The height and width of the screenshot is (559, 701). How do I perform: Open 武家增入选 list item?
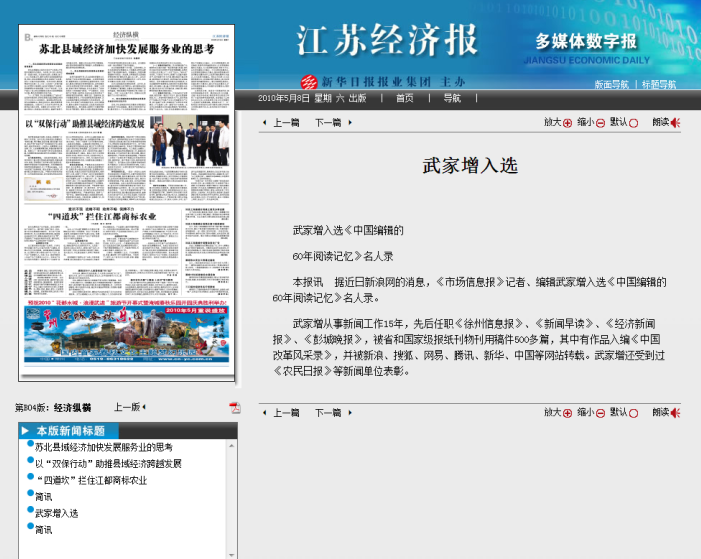pyautogui.click(x=56, y=513)
